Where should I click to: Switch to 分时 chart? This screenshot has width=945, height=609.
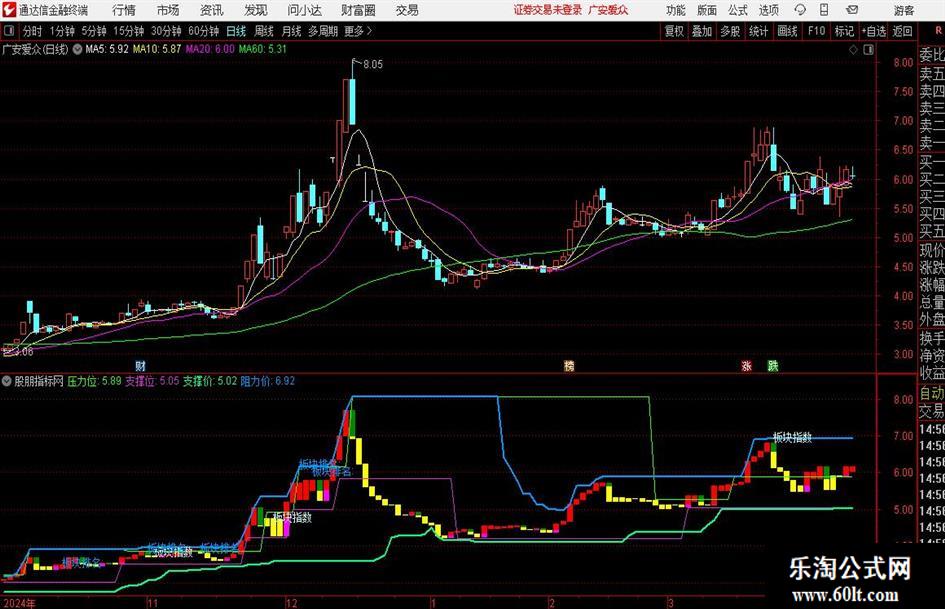(x=33, y=31)
